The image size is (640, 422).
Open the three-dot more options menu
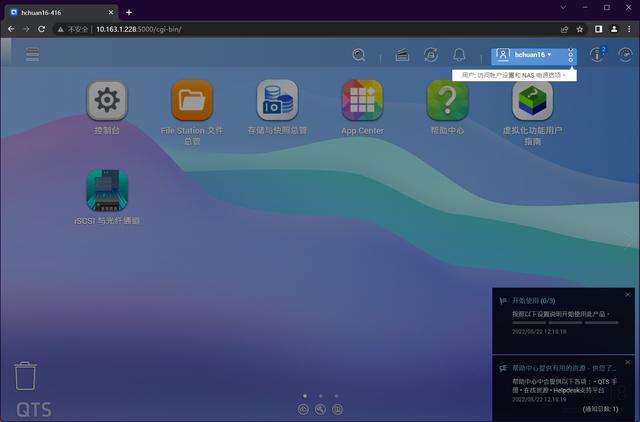571,55
